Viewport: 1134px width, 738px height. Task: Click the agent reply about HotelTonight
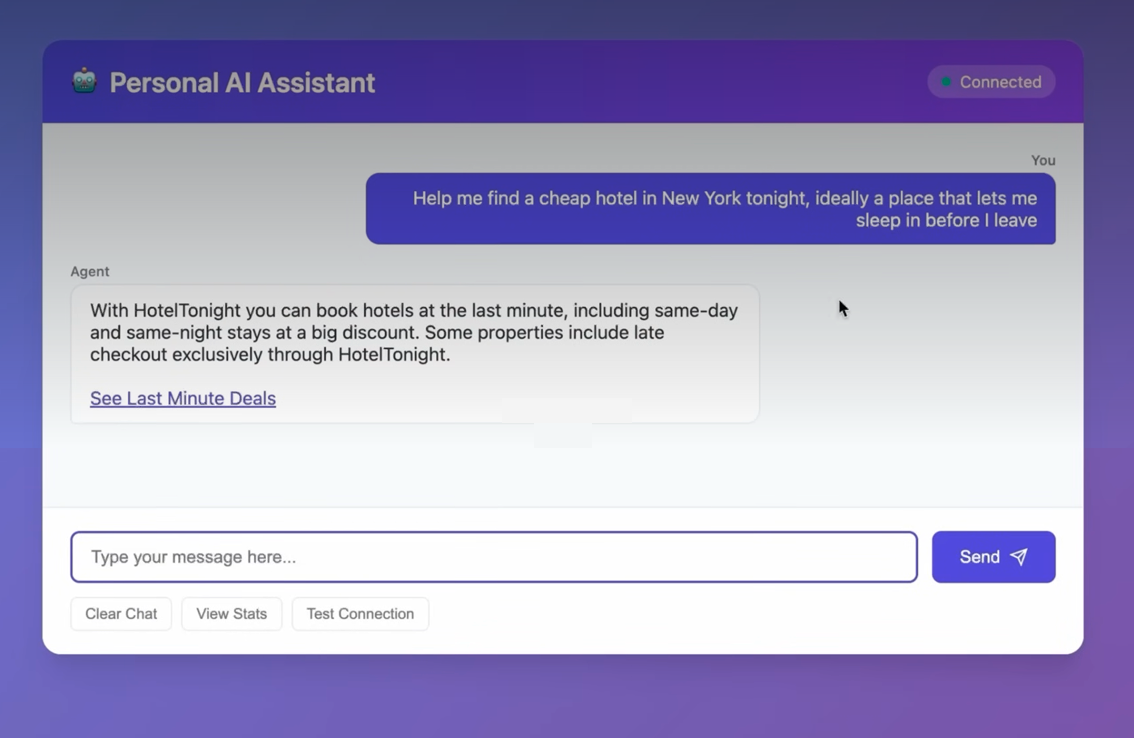(414, 333)
